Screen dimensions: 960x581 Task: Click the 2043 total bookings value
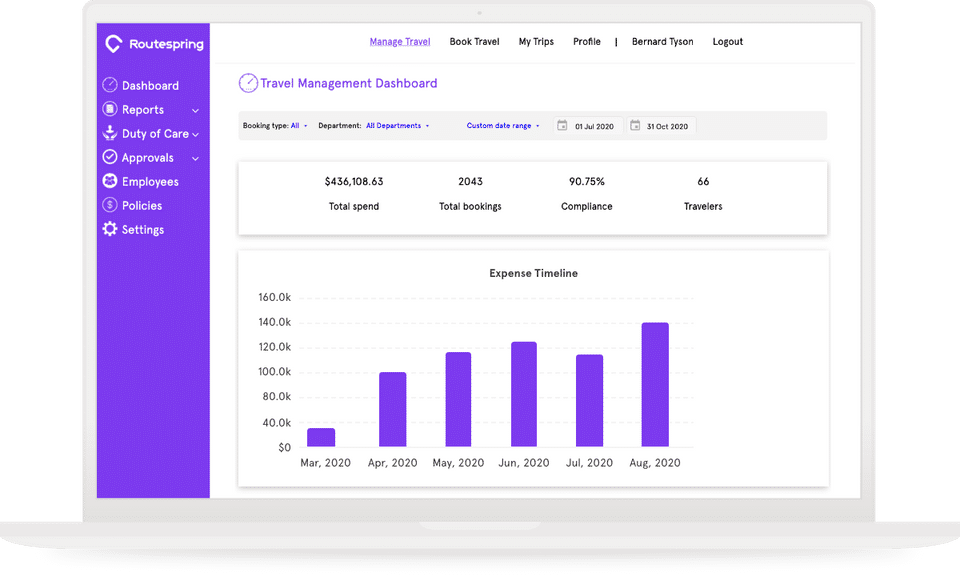470,181
